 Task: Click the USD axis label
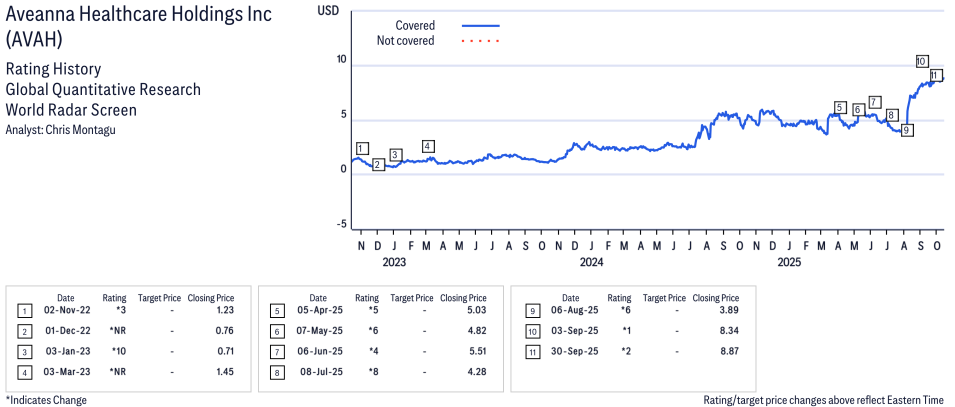328,10
